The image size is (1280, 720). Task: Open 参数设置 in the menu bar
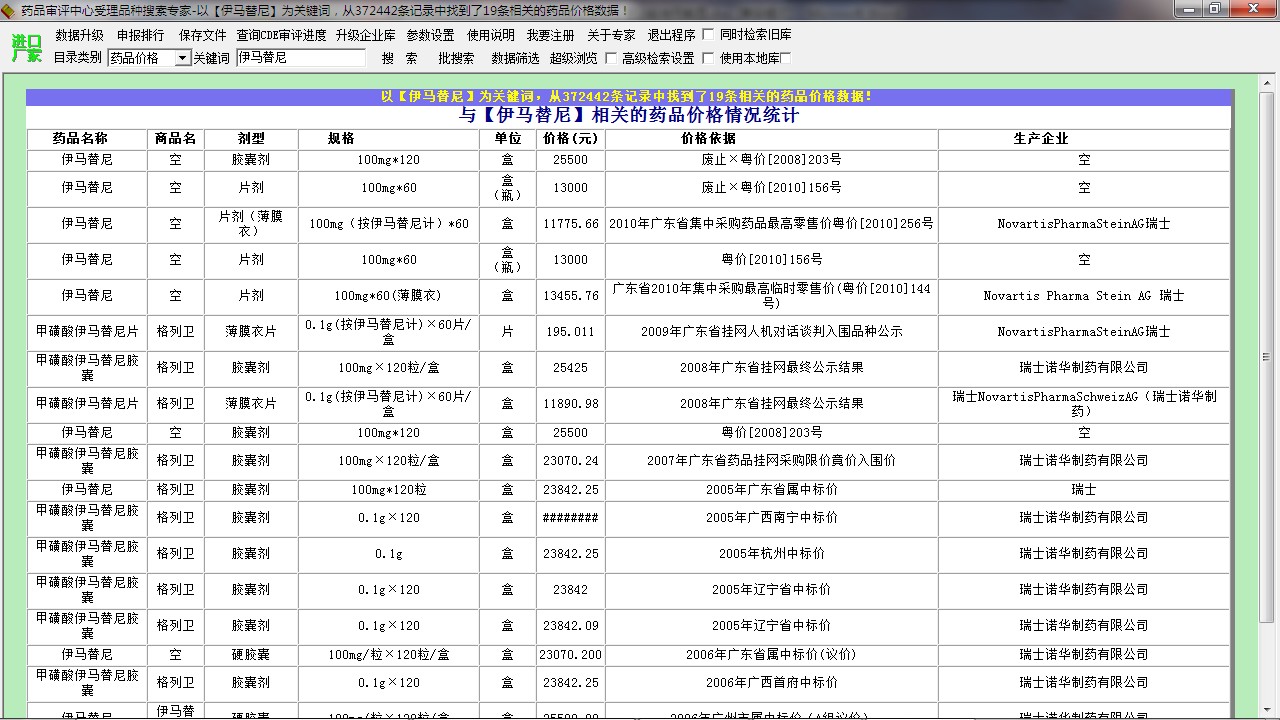[430, 35]
